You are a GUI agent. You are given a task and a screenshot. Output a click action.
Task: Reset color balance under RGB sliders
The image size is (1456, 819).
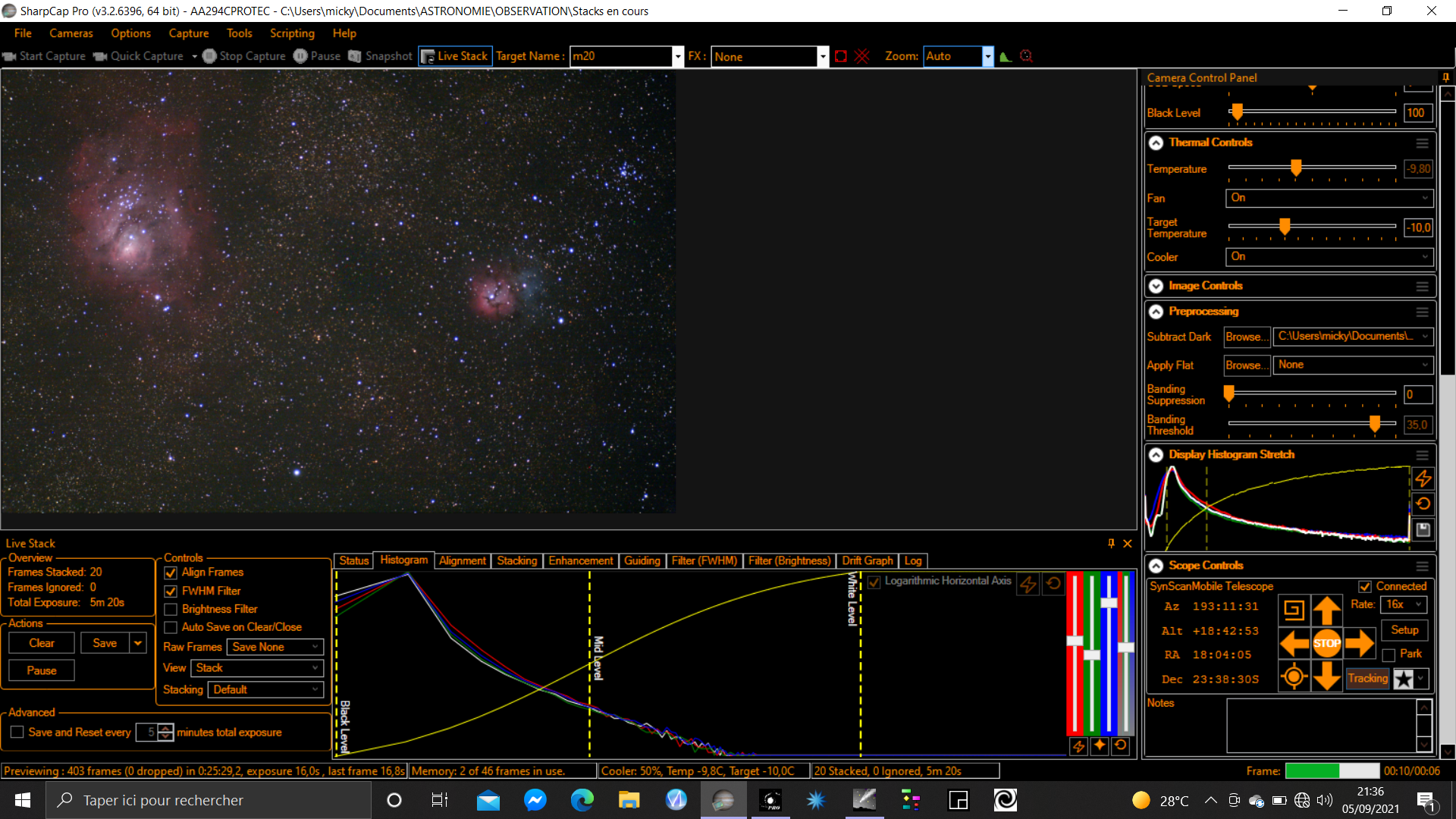coord(1121,746)
